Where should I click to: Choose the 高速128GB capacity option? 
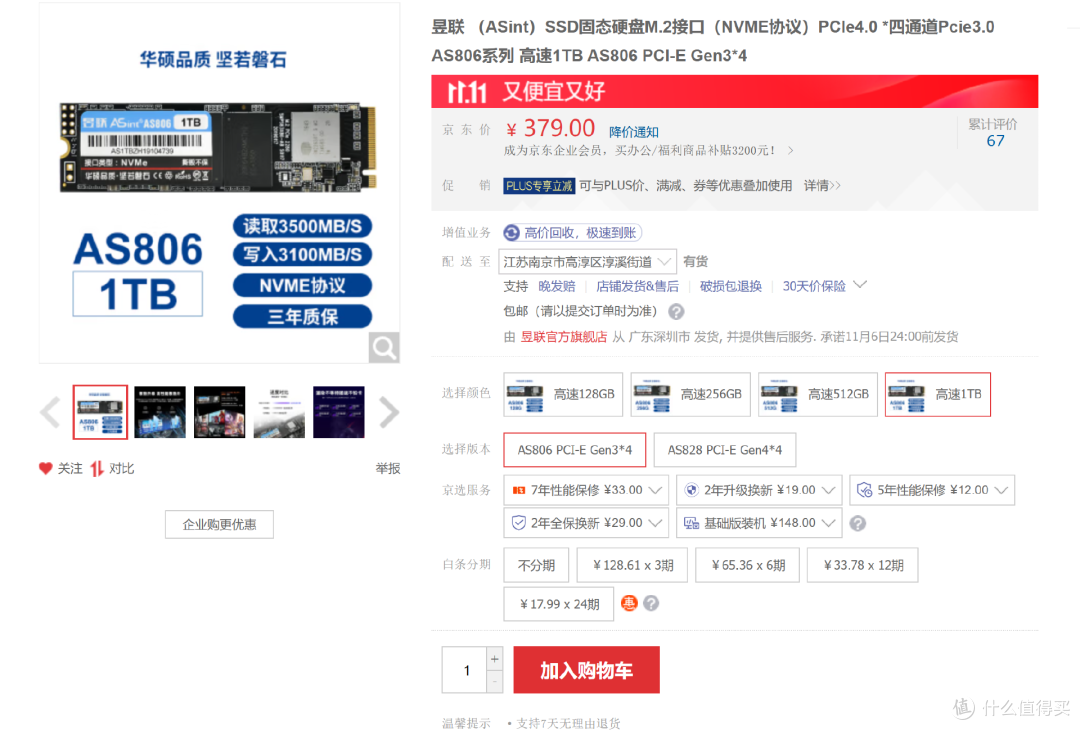(x=563, y=395)
